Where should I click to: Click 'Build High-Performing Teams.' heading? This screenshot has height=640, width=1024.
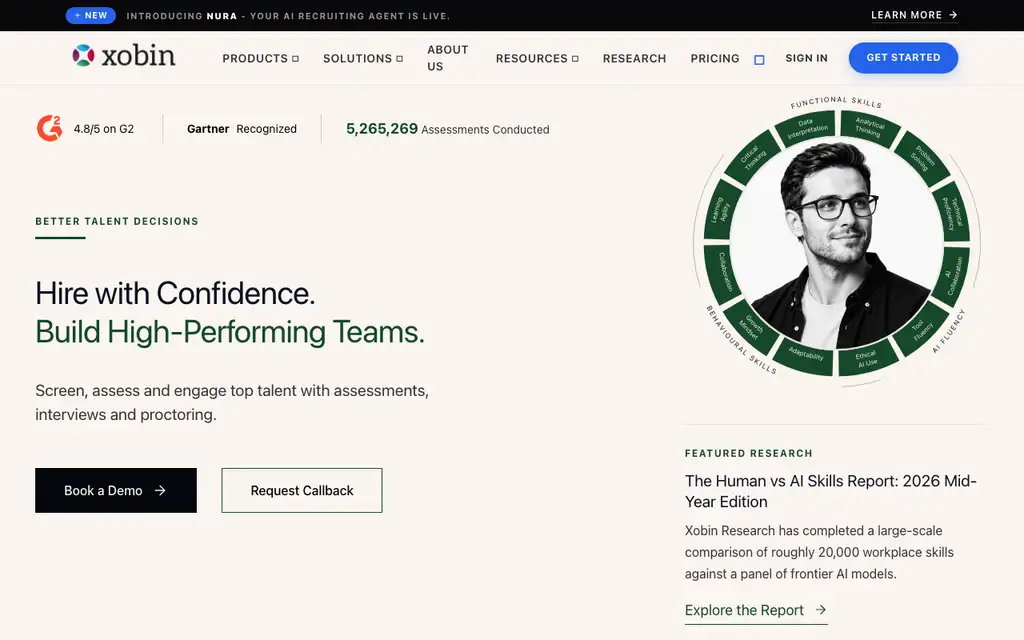(230, 332)
